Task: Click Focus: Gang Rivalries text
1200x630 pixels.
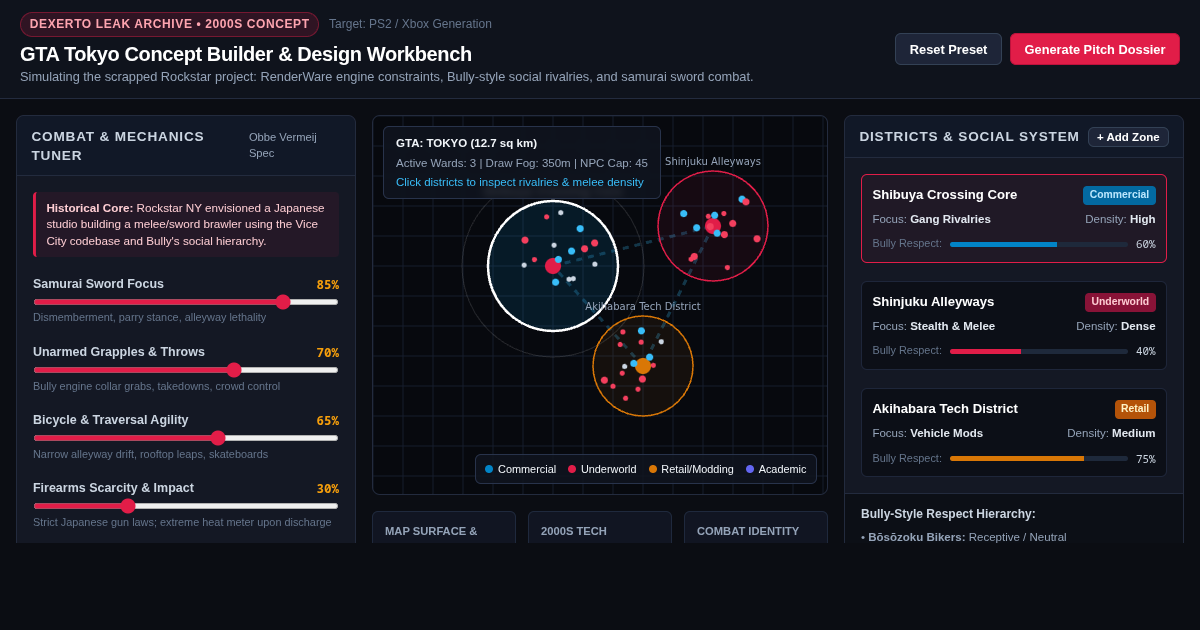Action: (931, 219)
